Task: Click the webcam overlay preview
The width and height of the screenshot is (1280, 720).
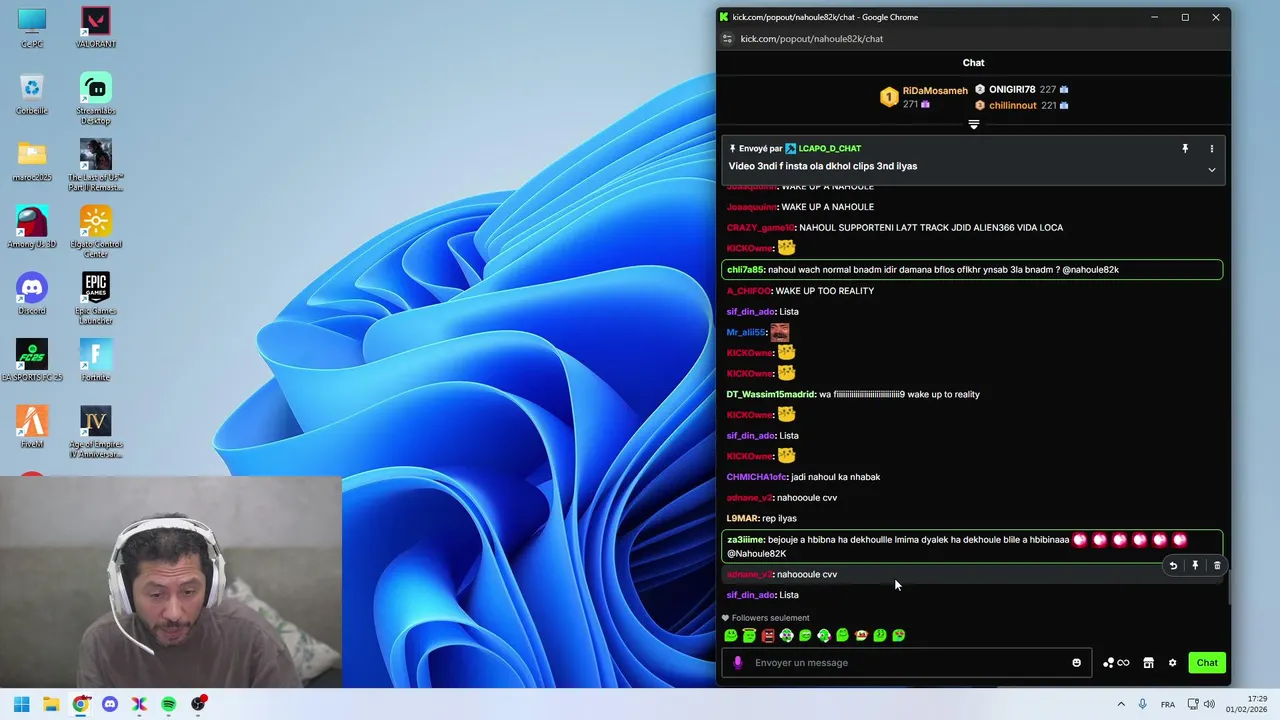Action: 170,582
